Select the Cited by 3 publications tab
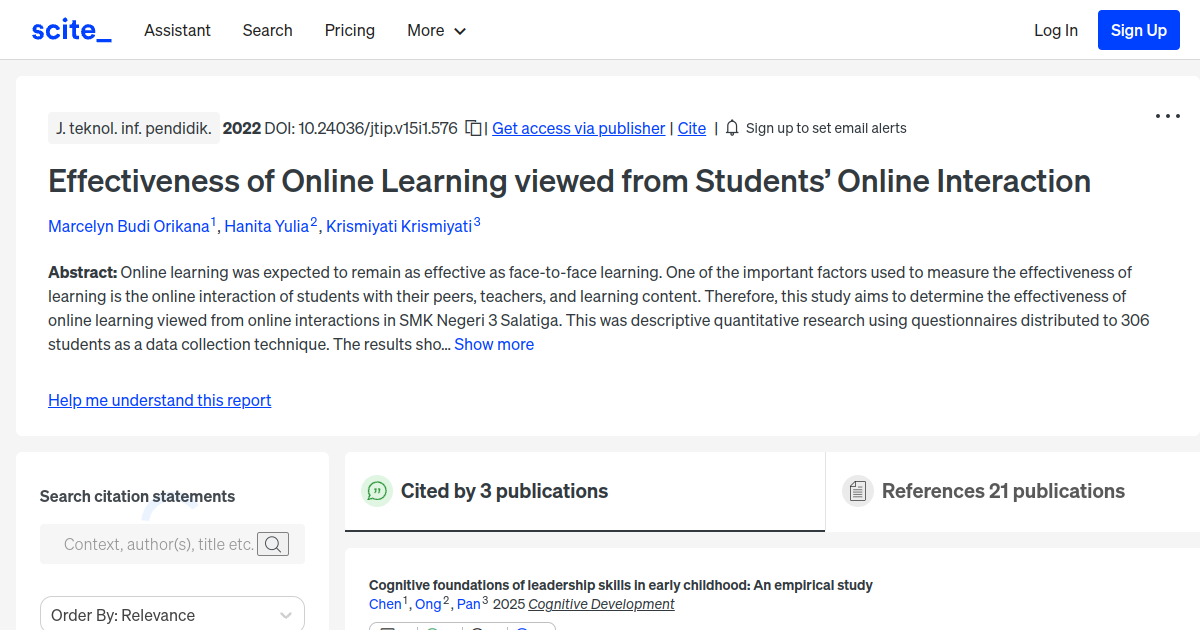The height and width of the screenshot is (630, 1200). (x=504, y=491)
